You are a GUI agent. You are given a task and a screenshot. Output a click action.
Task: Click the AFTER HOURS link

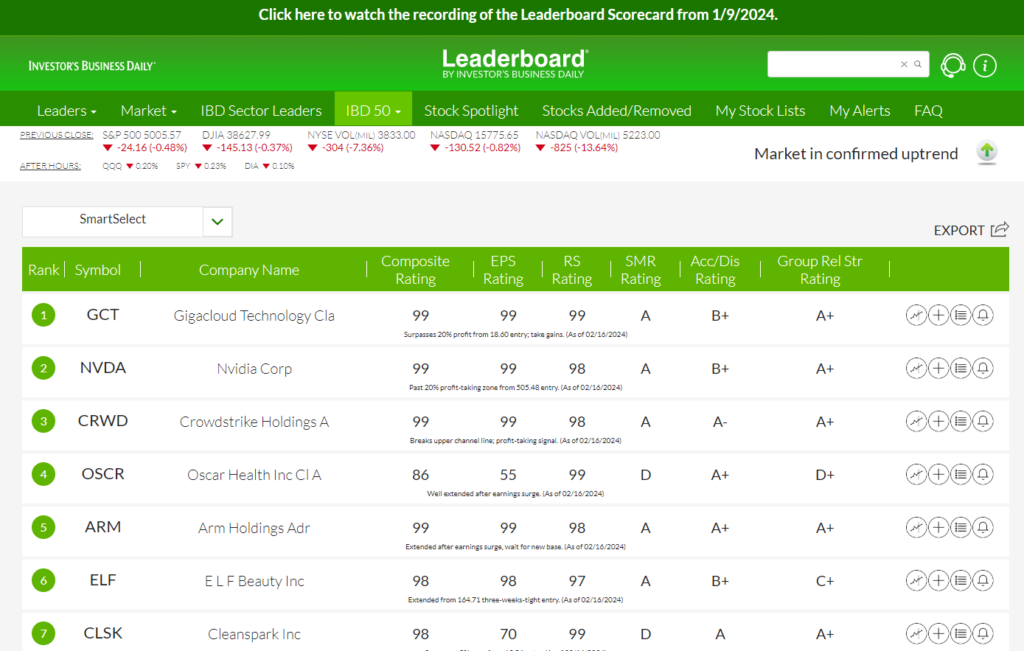(x=50, y=166)
